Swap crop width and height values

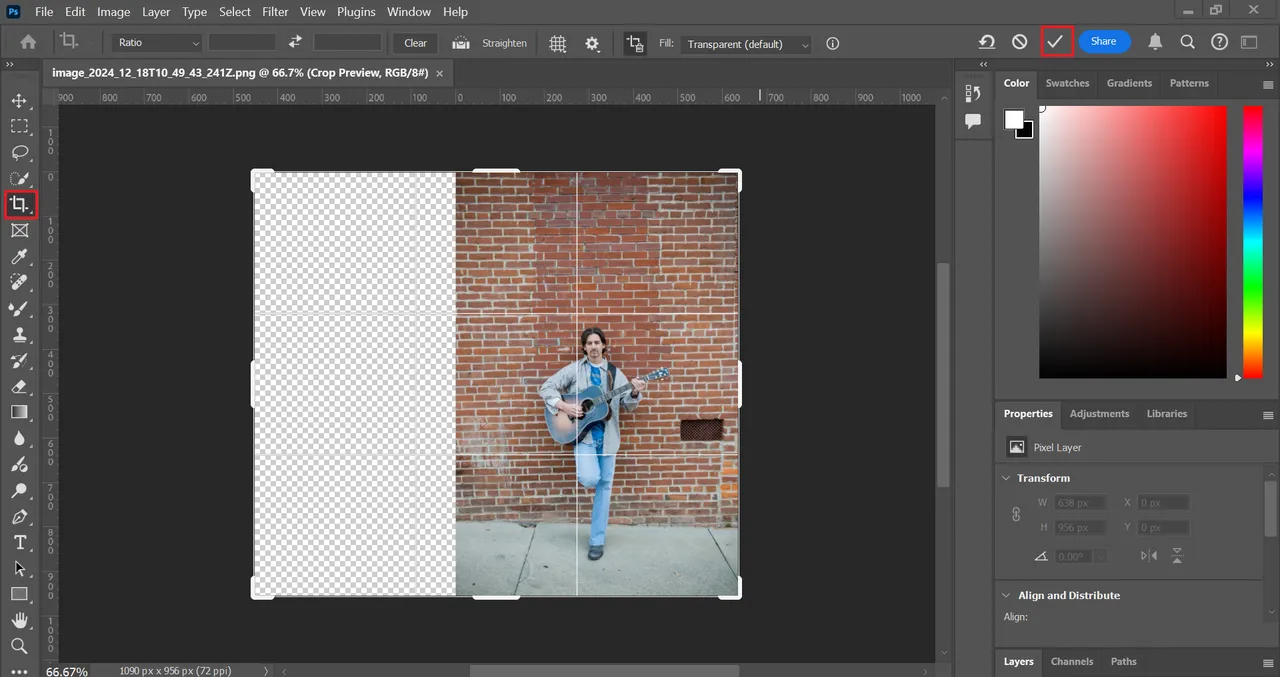[295, 42]
